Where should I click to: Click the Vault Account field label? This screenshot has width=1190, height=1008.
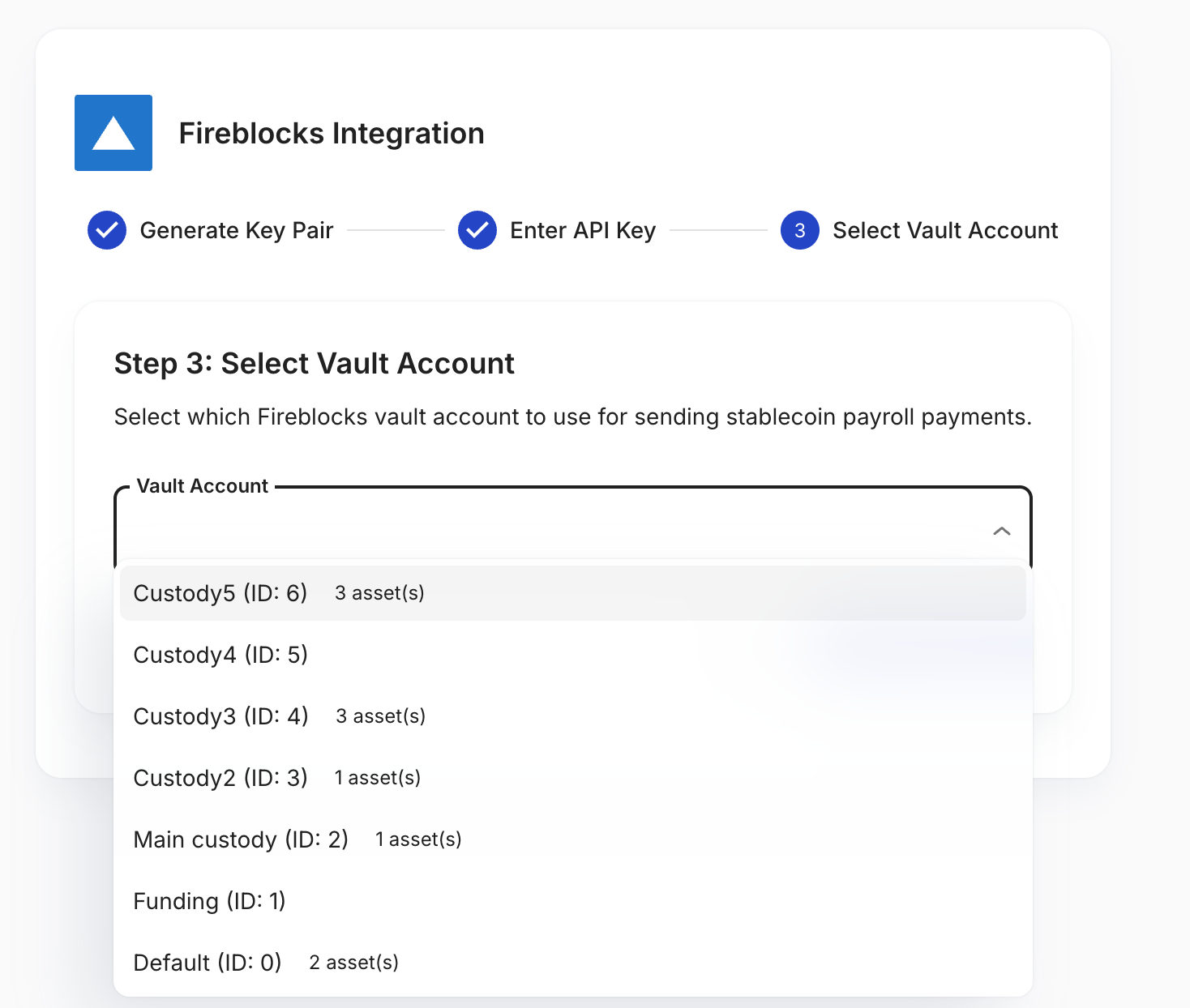(x=203, y=486)
